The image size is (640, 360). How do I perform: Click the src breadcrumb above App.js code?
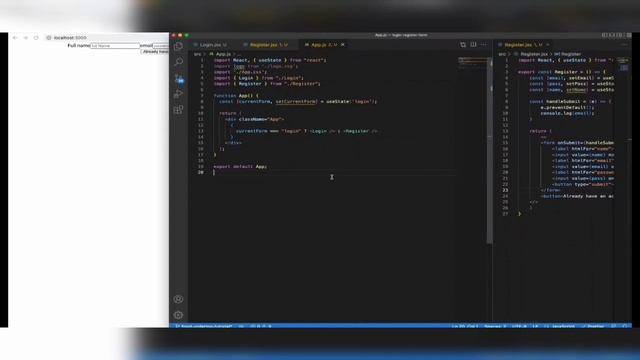tap(198, 54)
